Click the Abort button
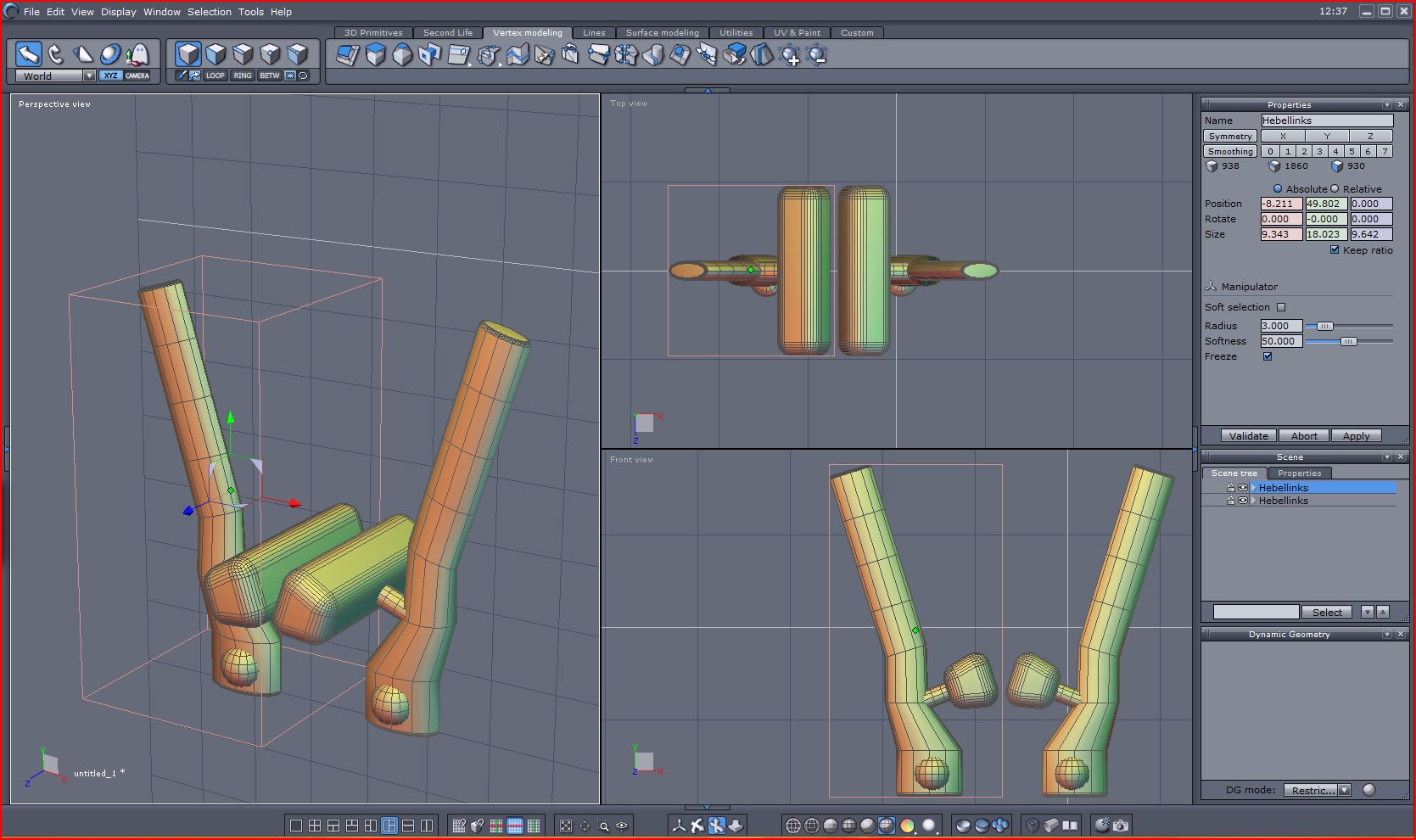The width and height of the screenshot is (1416, 840). 1304,436
